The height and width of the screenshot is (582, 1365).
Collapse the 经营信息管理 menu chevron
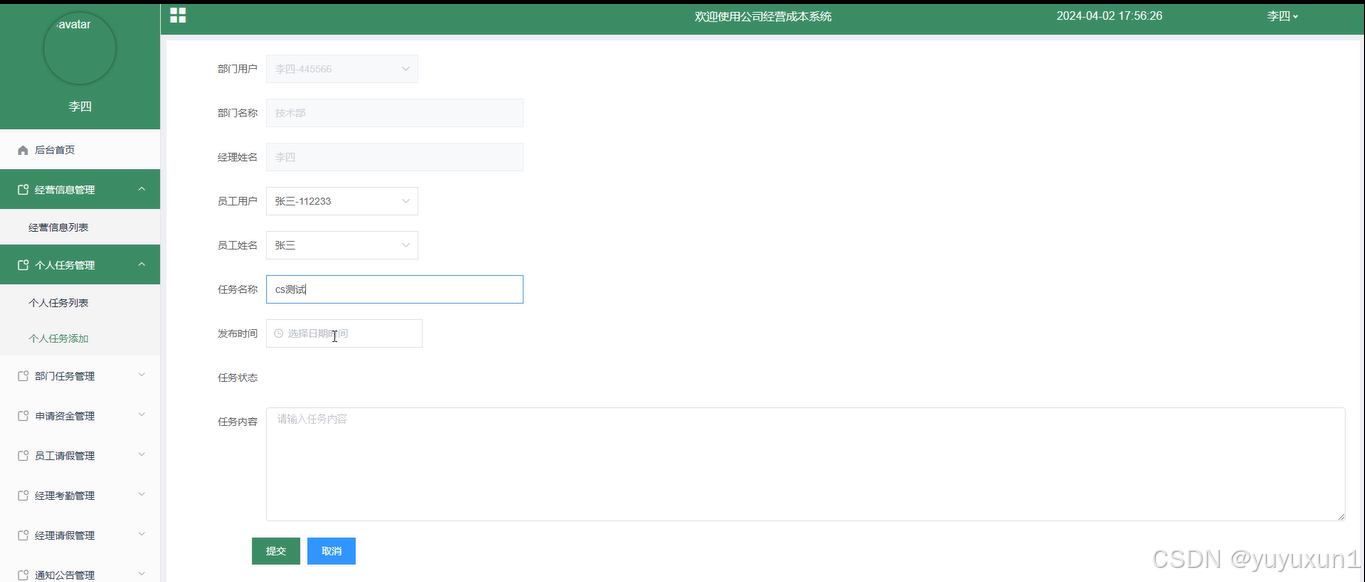click(x=141, y=189)
